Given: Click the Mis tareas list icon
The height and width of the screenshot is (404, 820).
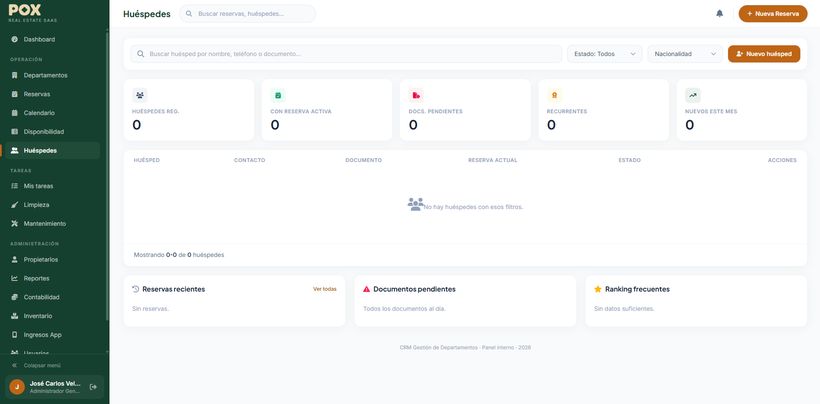Looking at the screenshot, I should (x=14, y=186).
